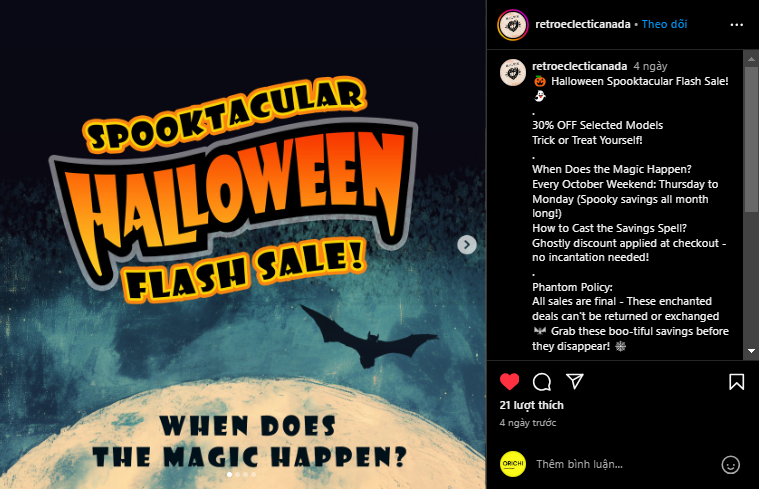Screen dimensions: 759x489
Task: Open comments via the speech bubble icon
Action: click(x=542, y=382)
